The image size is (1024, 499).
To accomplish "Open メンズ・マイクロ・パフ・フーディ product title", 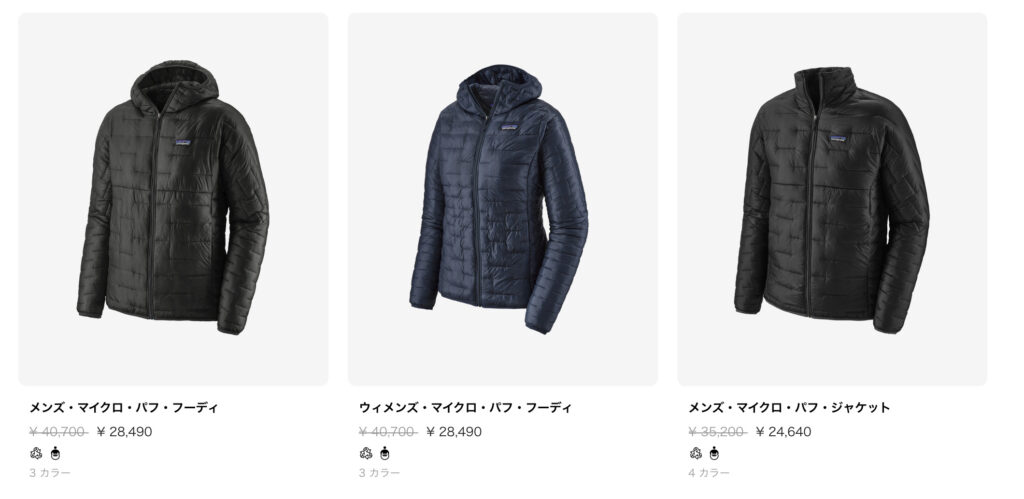I will (123, 408).
